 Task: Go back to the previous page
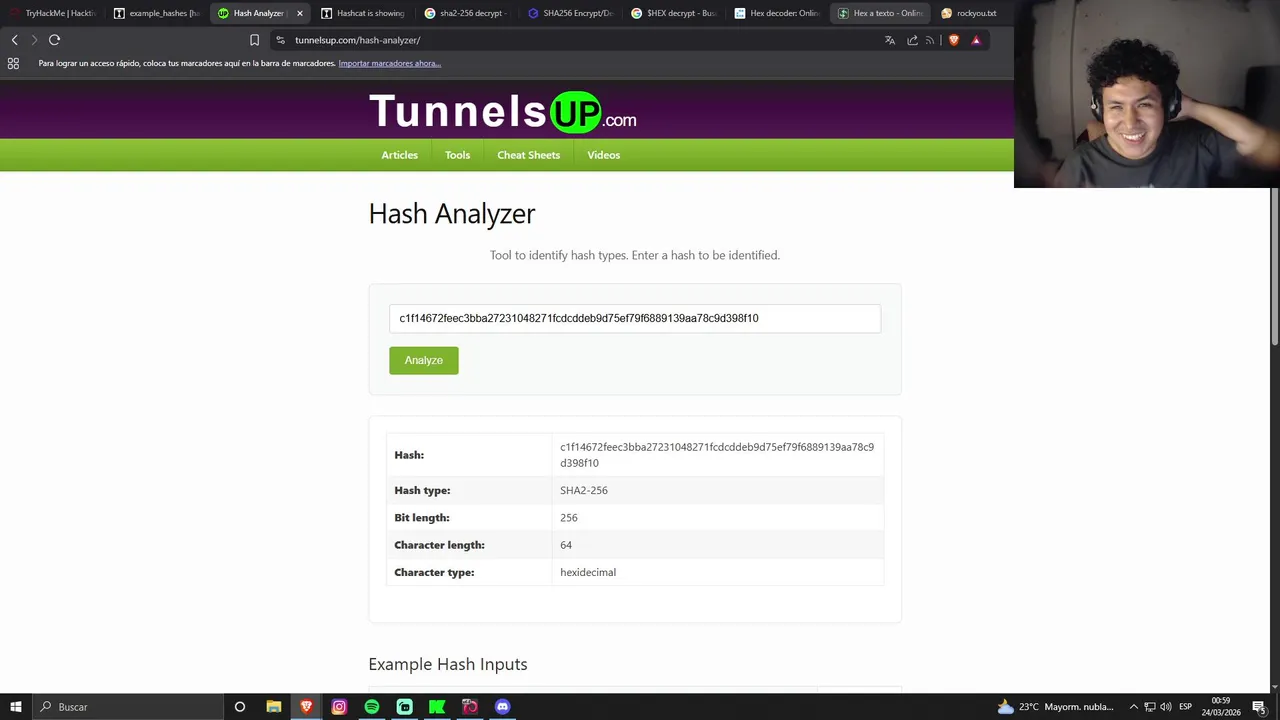coord(14,40)
